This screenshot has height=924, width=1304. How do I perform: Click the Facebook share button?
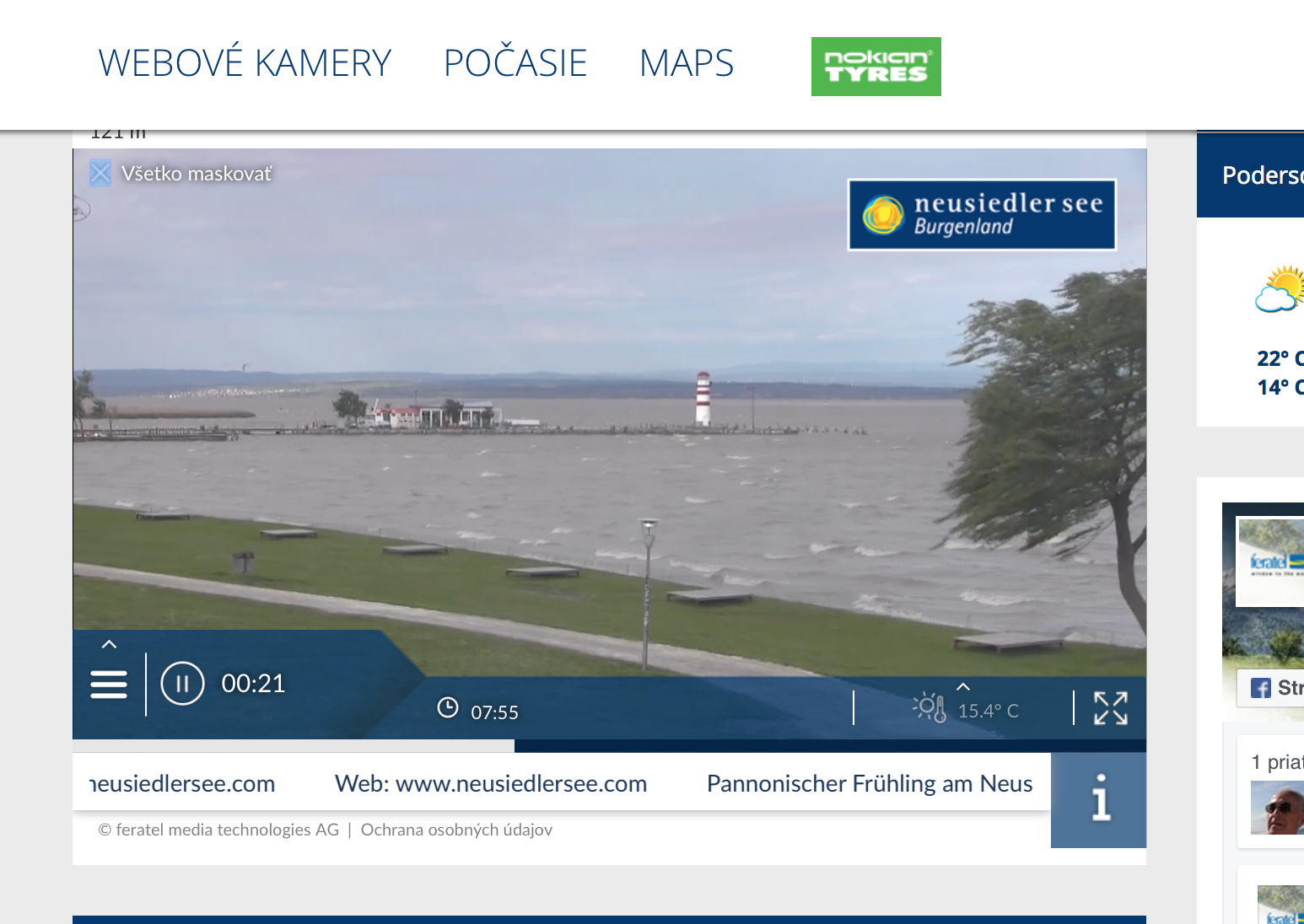coord(1271,688)
